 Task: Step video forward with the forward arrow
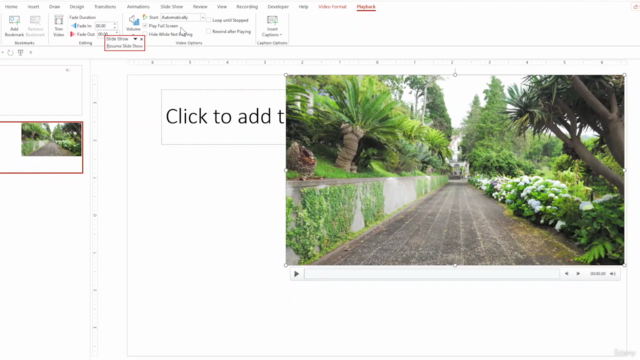pyautogui.click(x=578, y=274)
